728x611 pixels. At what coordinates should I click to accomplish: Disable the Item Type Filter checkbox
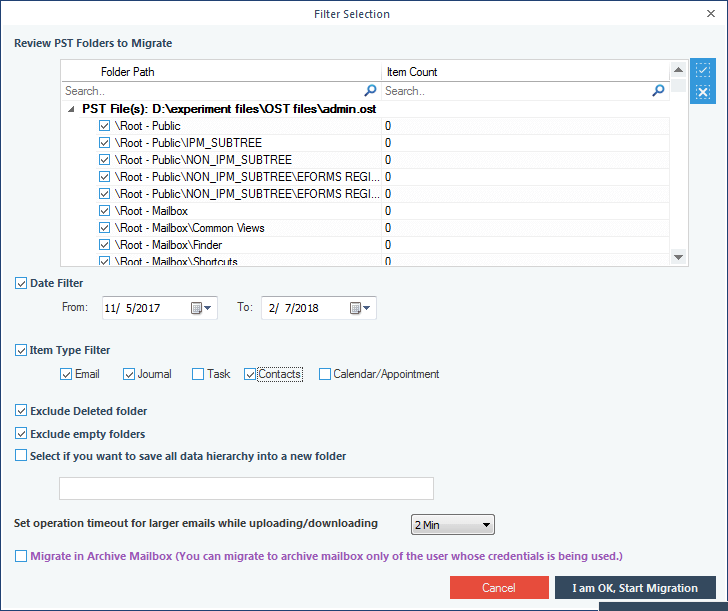(21, 350)
